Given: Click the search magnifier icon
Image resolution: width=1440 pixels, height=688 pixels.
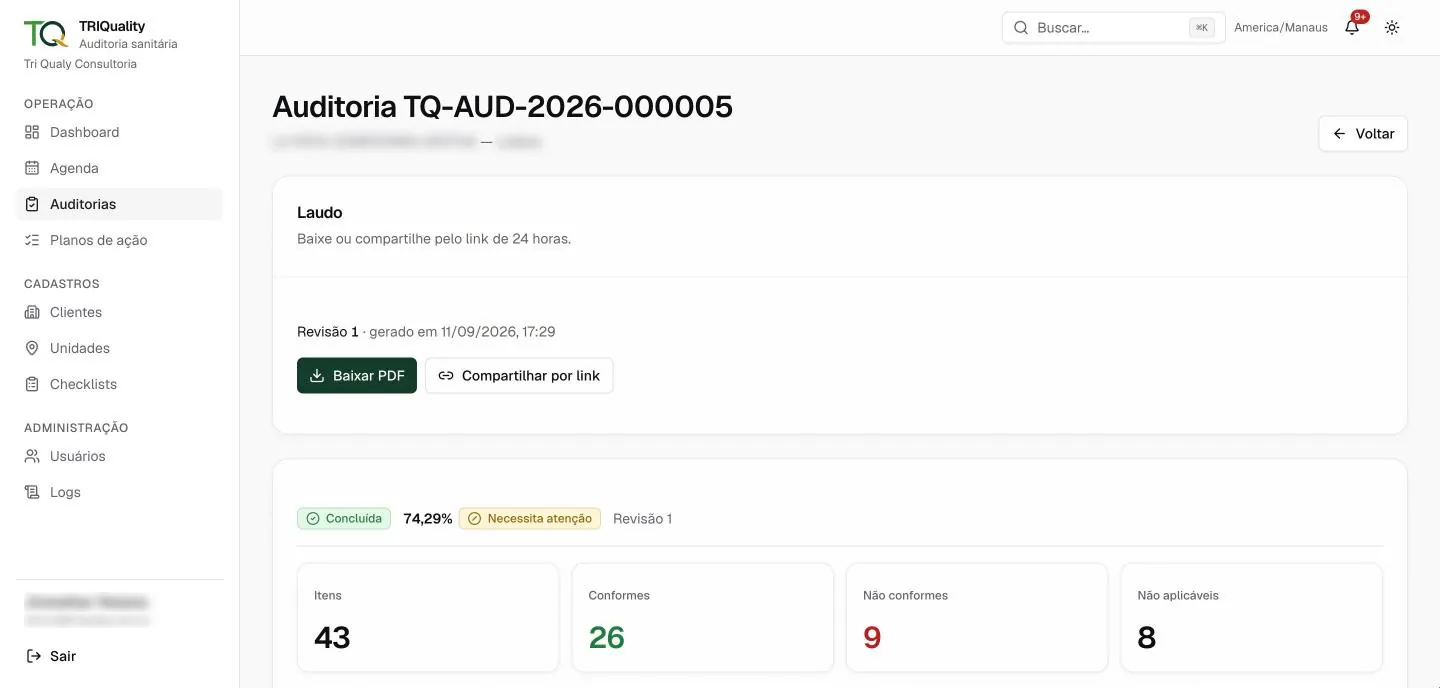Looking at the screenshot, I should [x=1021, y=28].
